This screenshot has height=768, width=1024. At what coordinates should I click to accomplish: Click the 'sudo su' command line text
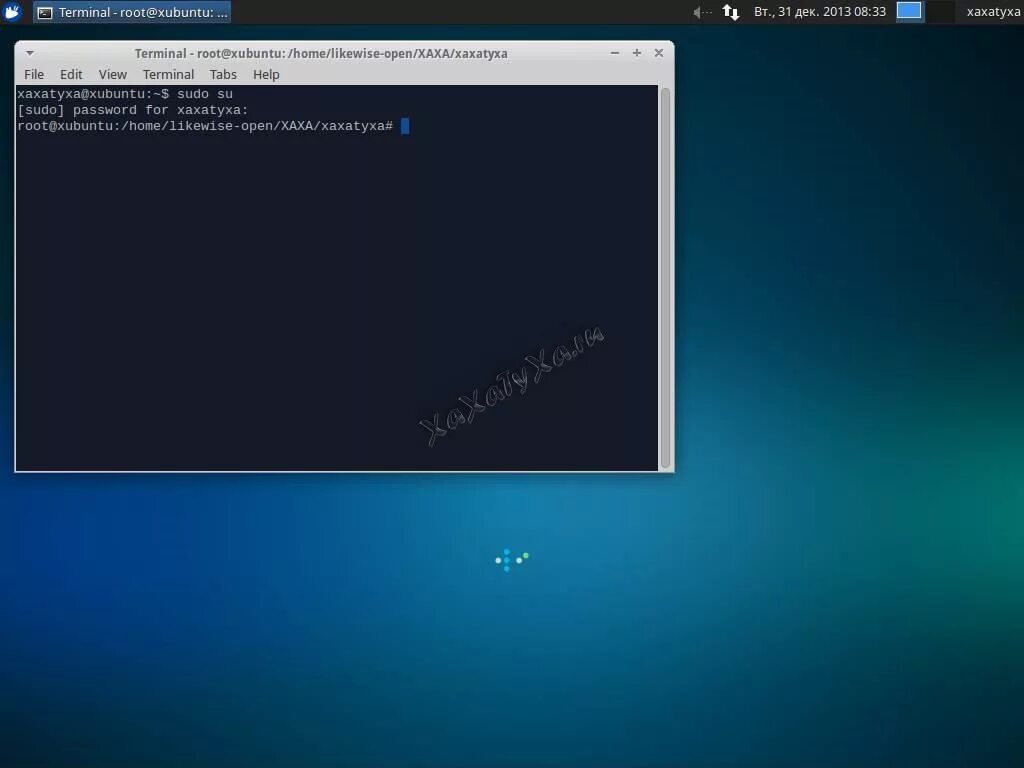(204, 94)
